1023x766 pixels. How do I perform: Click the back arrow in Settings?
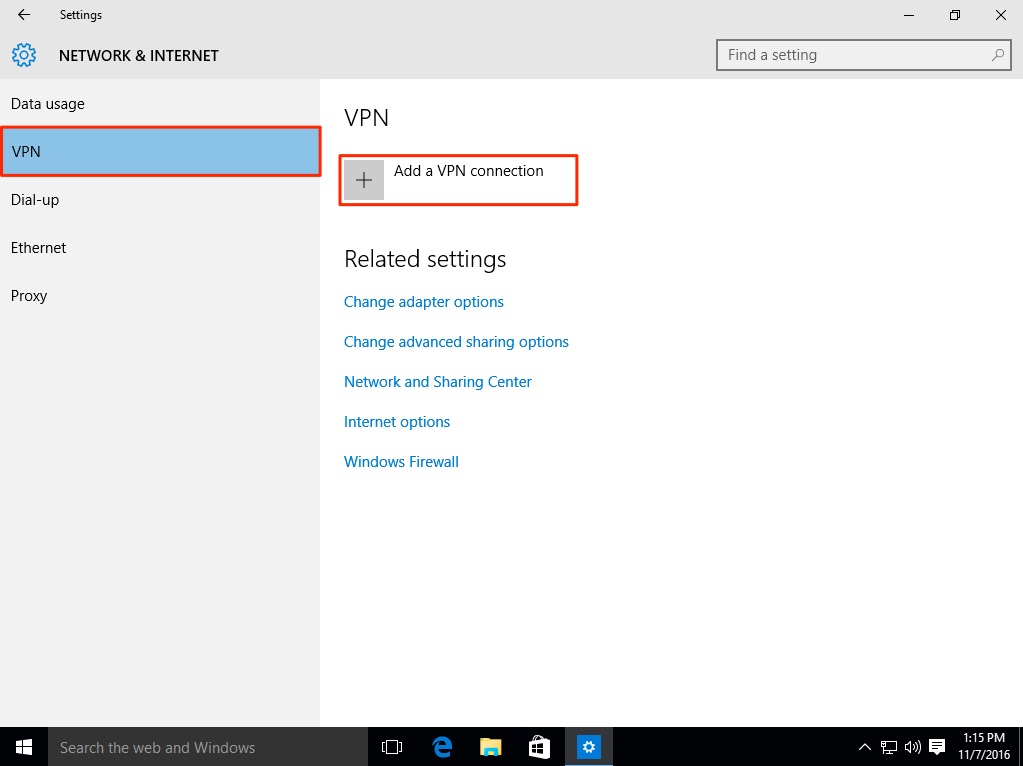(24, 15)
